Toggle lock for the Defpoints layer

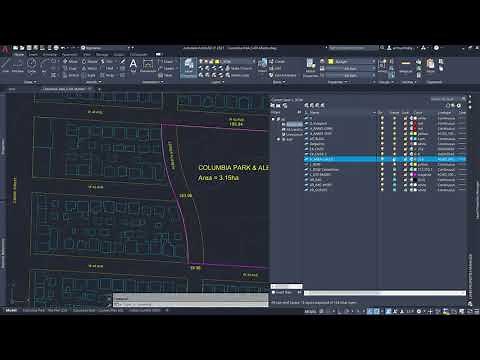(405, 144)
